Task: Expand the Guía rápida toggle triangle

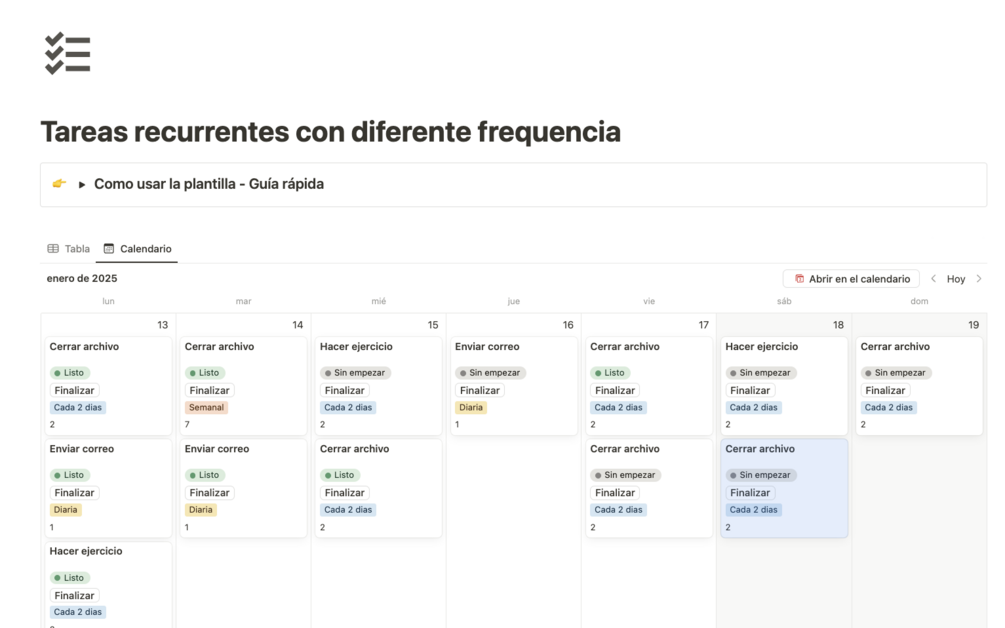Action: (82, 185)
